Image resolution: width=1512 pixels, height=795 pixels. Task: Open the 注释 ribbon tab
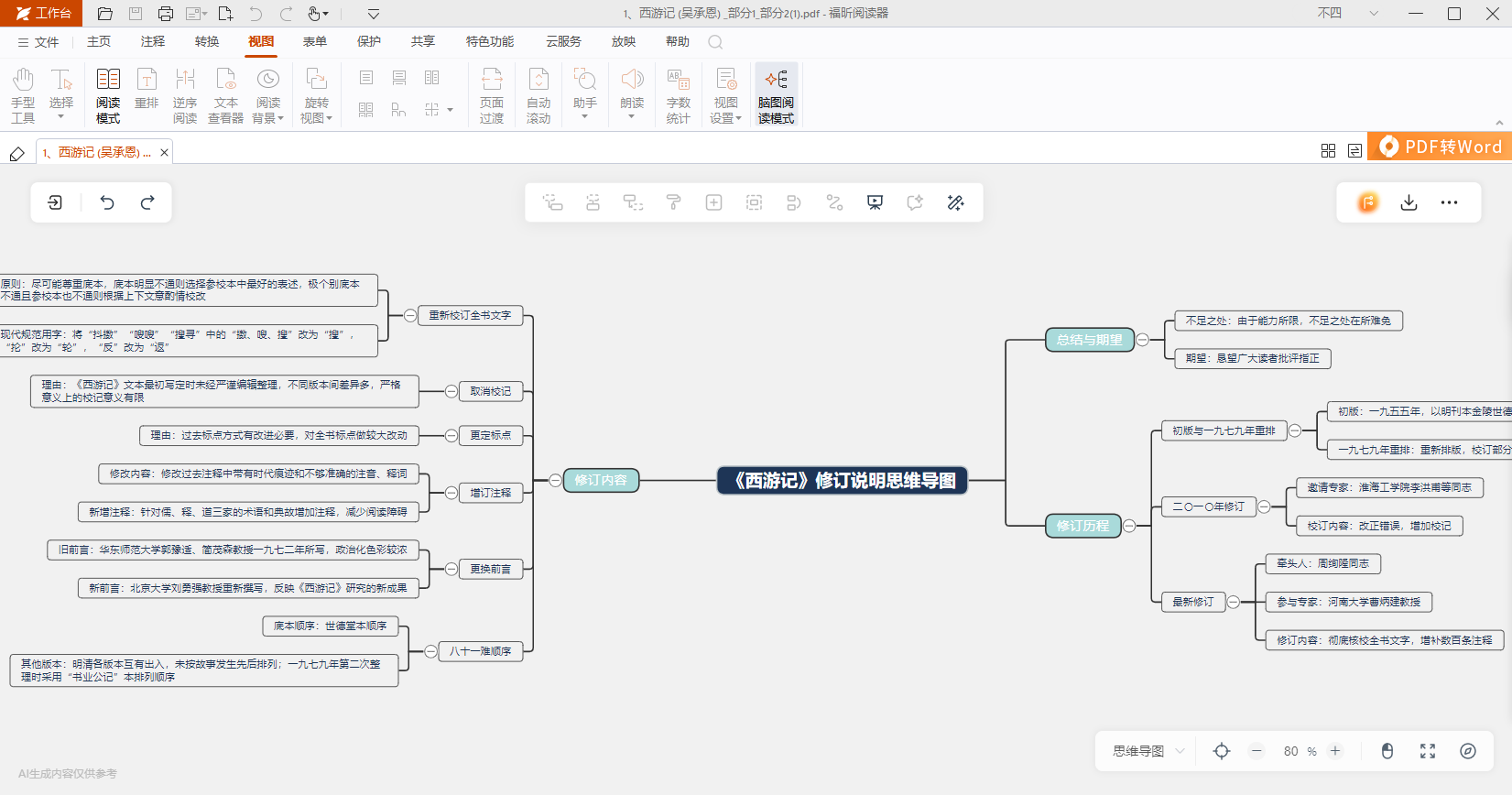tap(153, 41)
